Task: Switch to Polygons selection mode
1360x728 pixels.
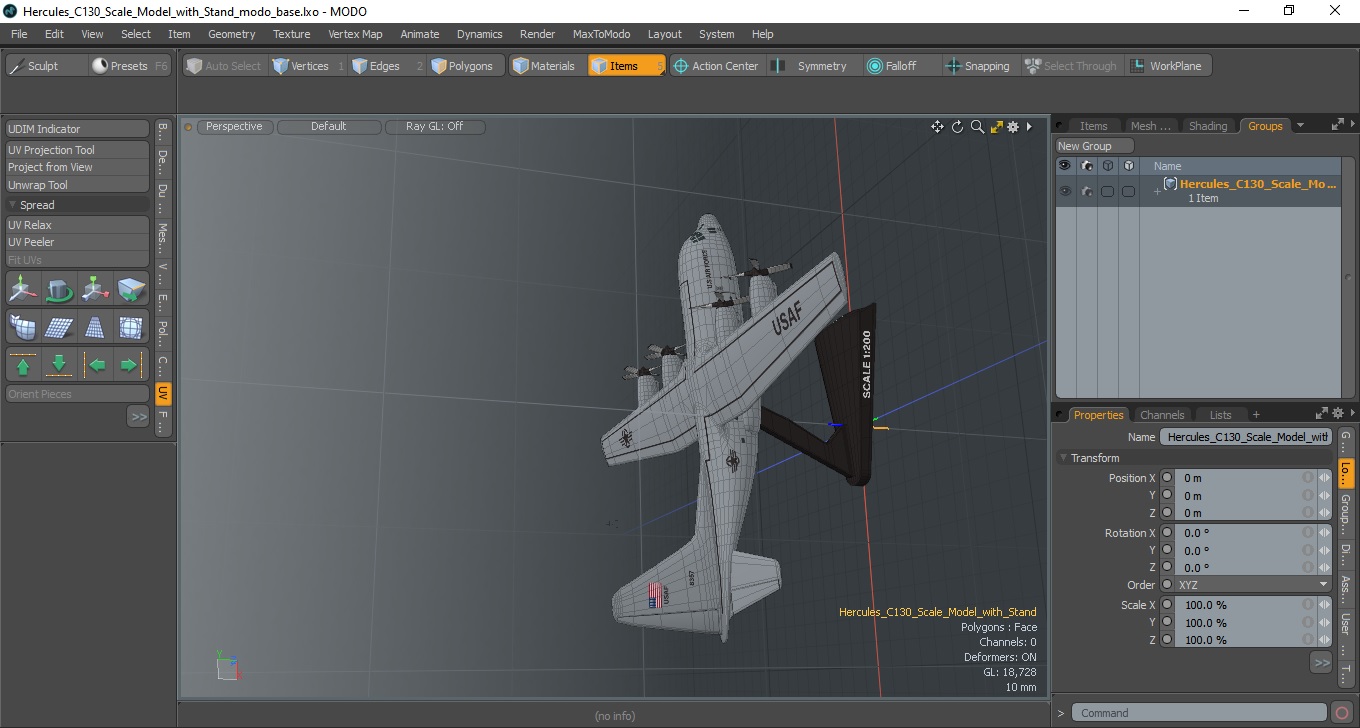Action: click(466, 66)
